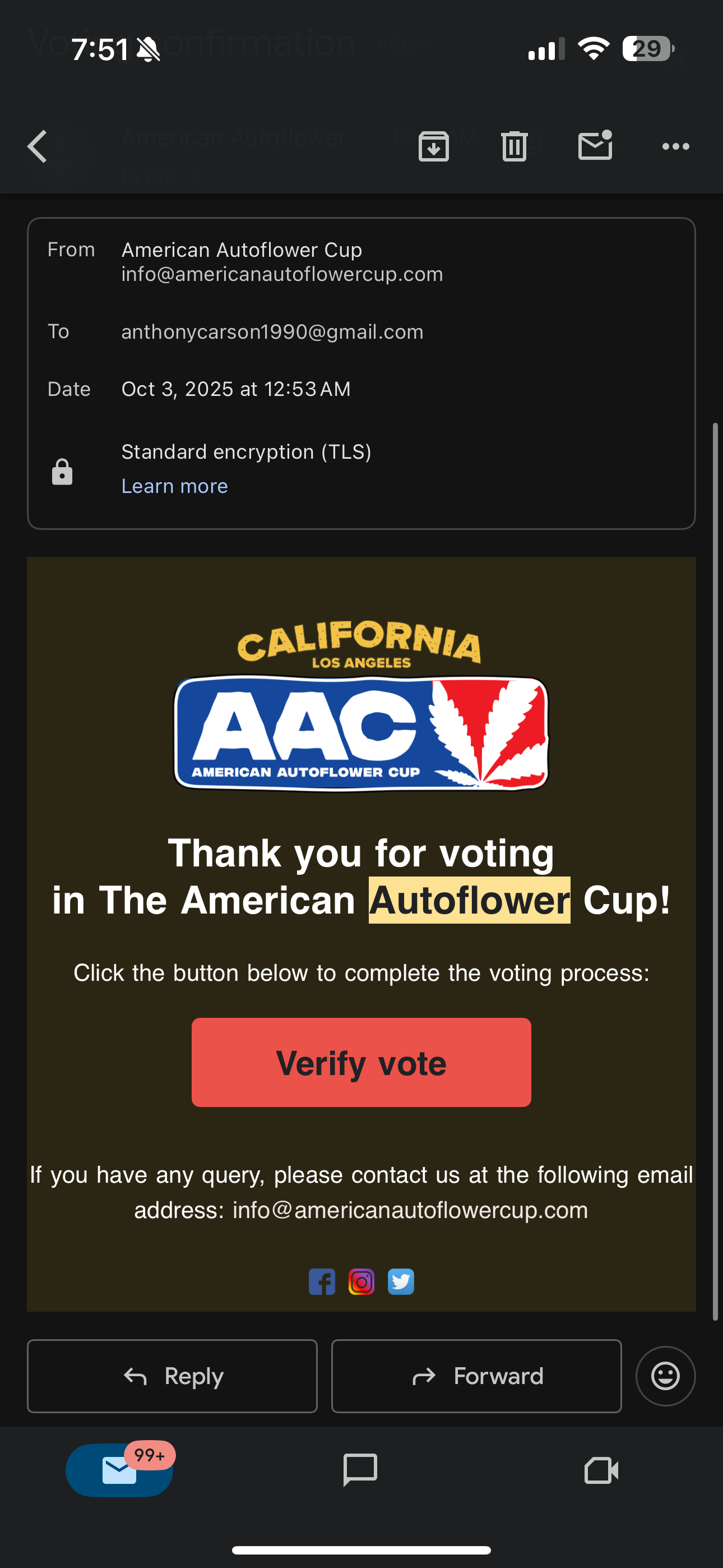Open the Learn more encryption link
The image size is (723, 1568).
point(175,486)
